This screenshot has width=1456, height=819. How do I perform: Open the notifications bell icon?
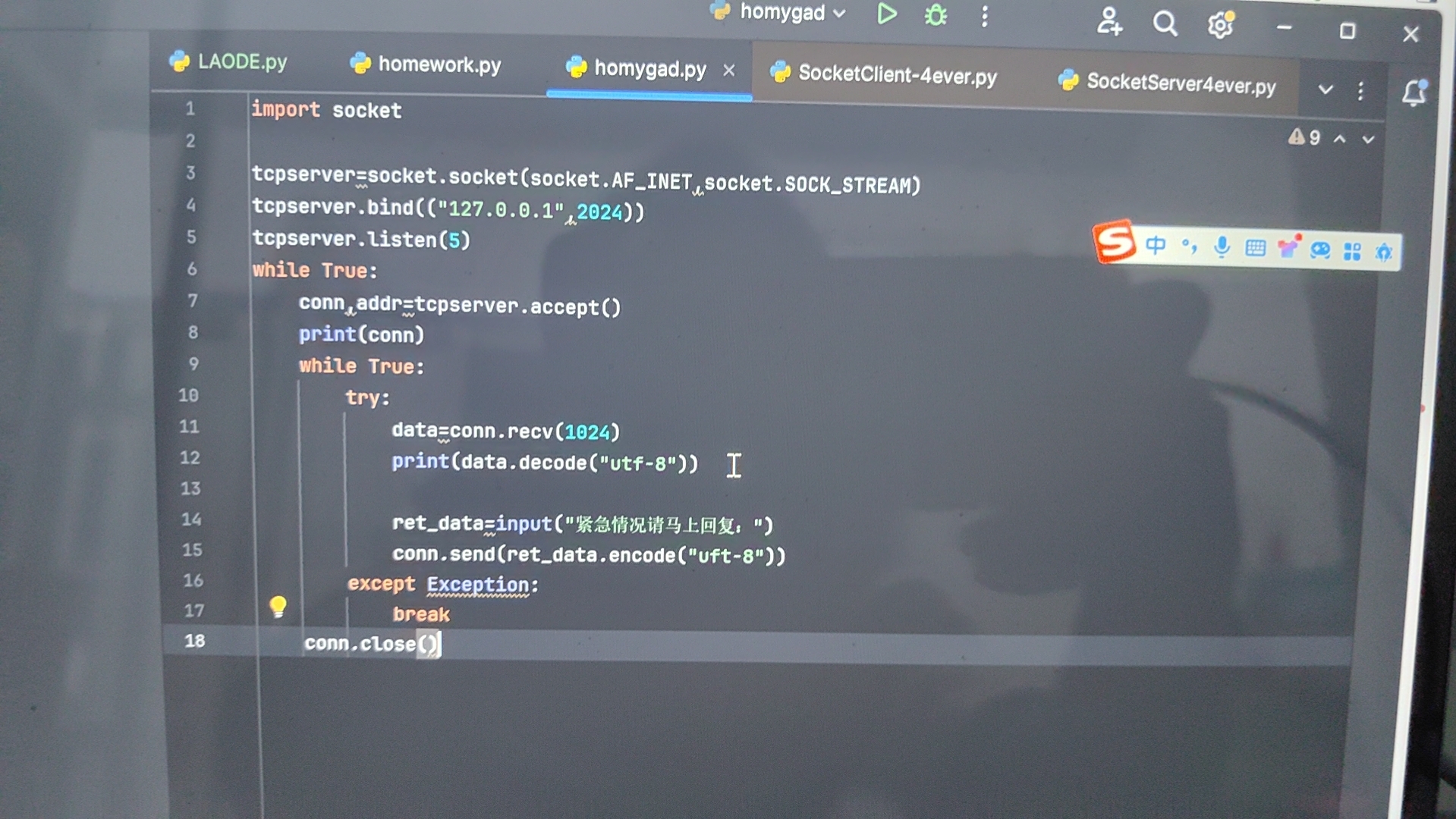click(1415, 93)
